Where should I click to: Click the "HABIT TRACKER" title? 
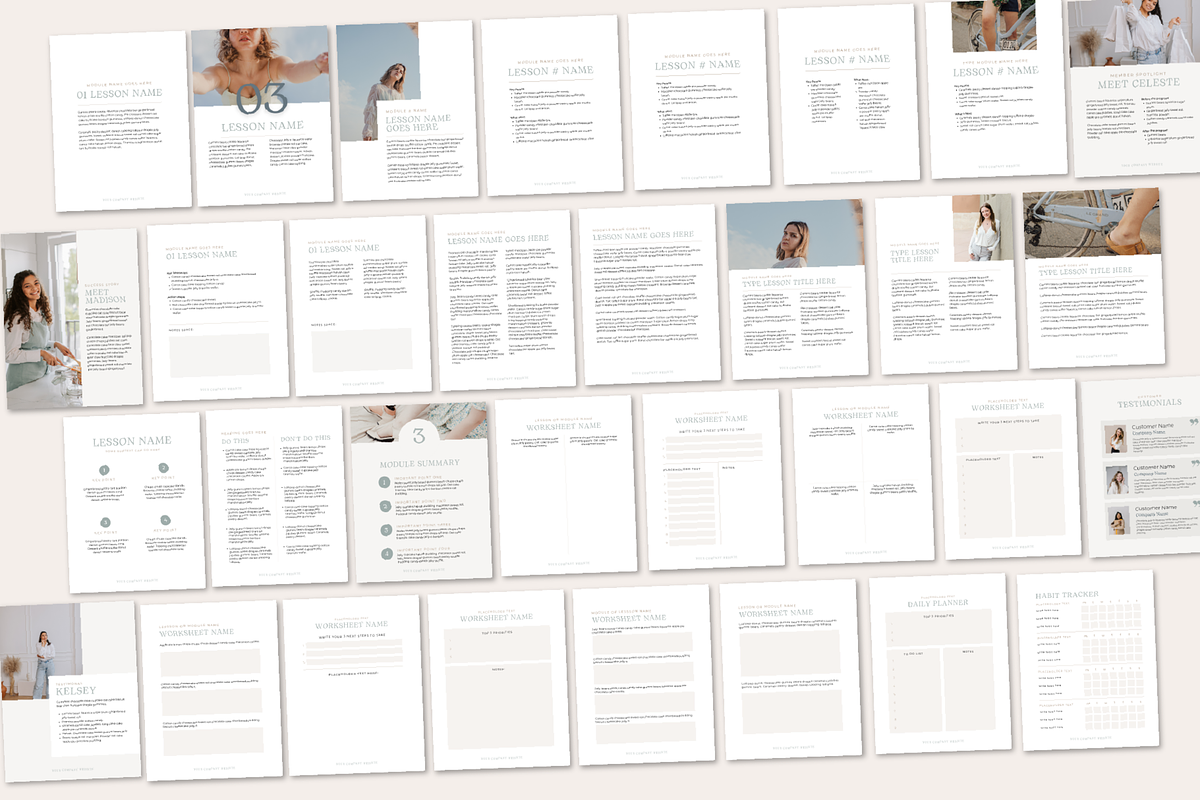click(x=1066, y=595)
